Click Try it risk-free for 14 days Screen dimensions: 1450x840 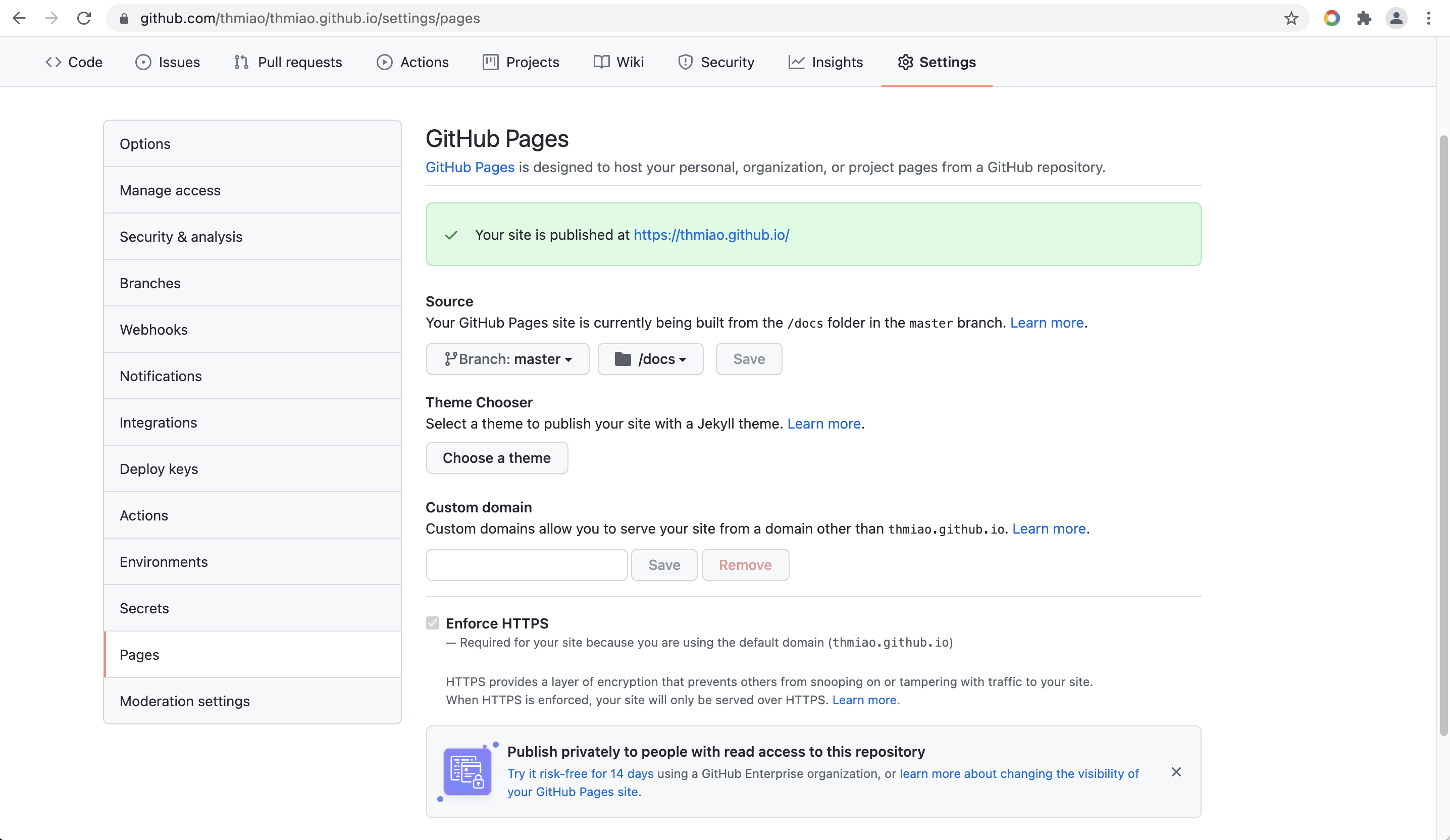pos(580,774)
